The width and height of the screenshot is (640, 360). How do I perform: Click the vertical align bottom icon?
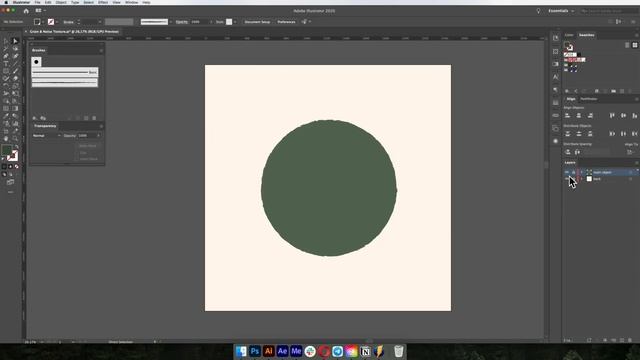click(x=635, y=116)
